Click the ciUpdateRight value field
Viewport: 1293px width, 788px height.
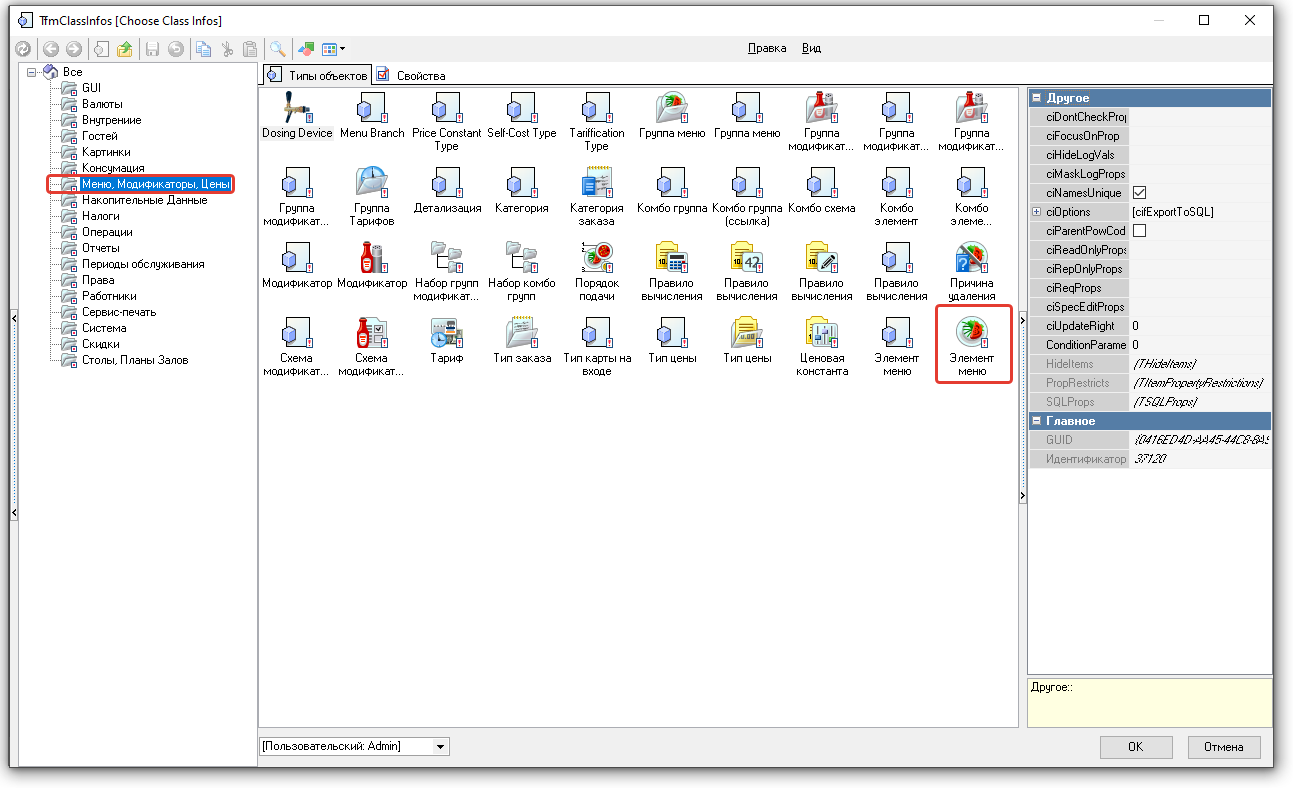[1200, 326]
